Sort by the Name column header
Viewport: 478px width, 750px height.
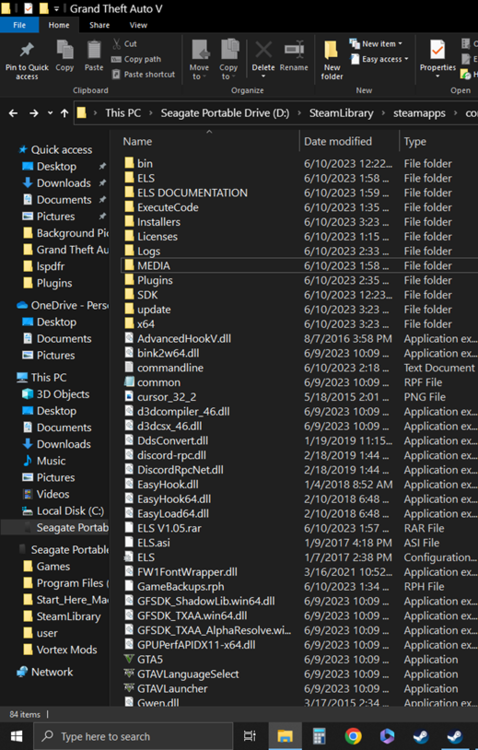[137, 141]
